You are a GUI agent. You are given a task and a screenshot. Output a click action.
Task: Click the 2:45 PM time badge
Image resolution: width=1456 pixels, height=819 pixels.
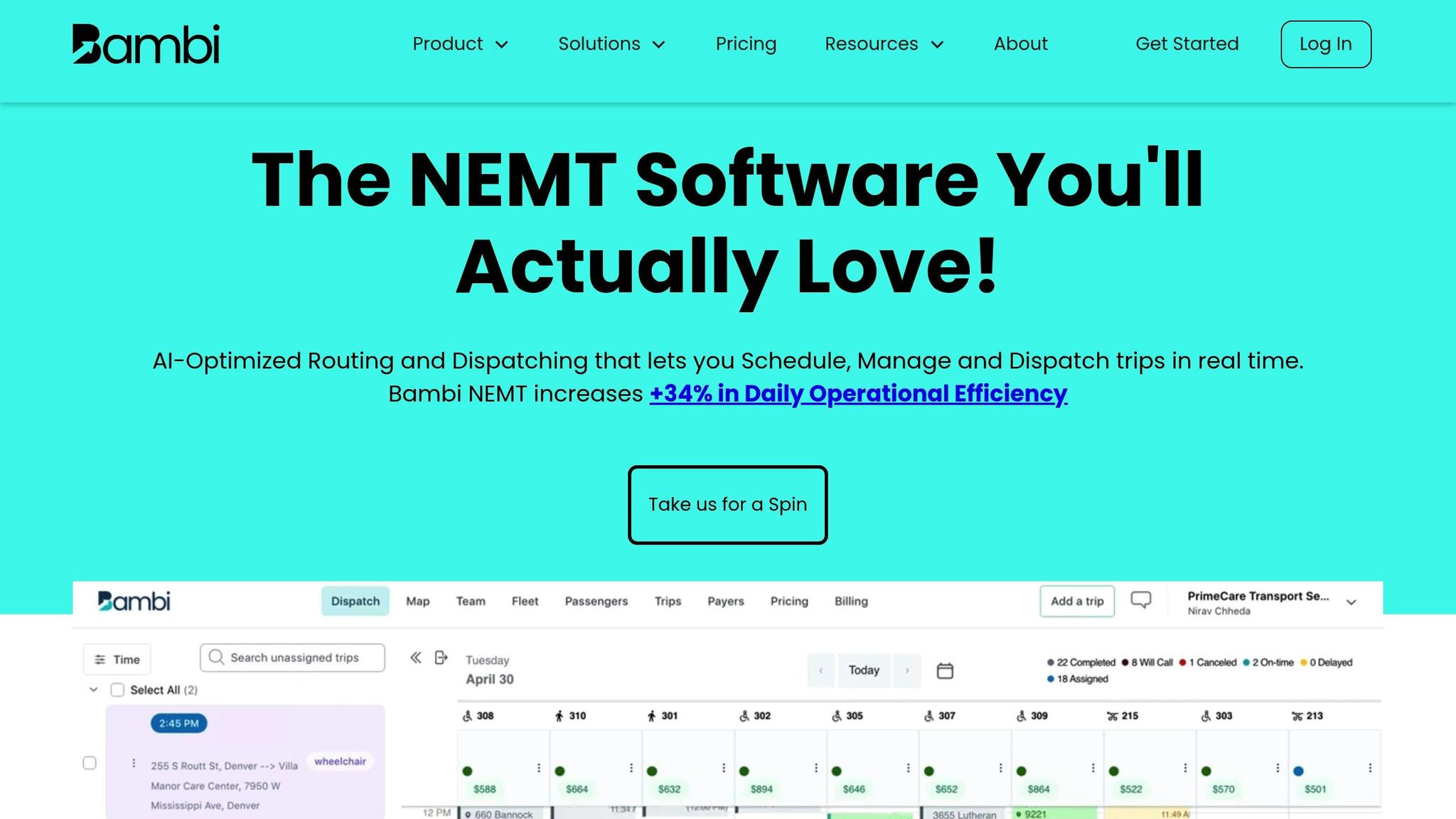[x=178, y=723]
